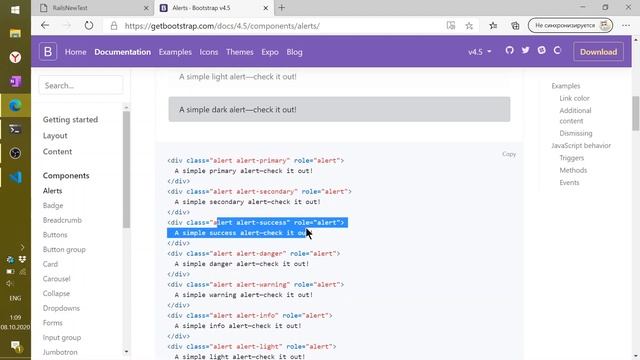Screen dimensions: 640x360
Task: Launch Yandex browser from taskbar
Action: point(15,58)
